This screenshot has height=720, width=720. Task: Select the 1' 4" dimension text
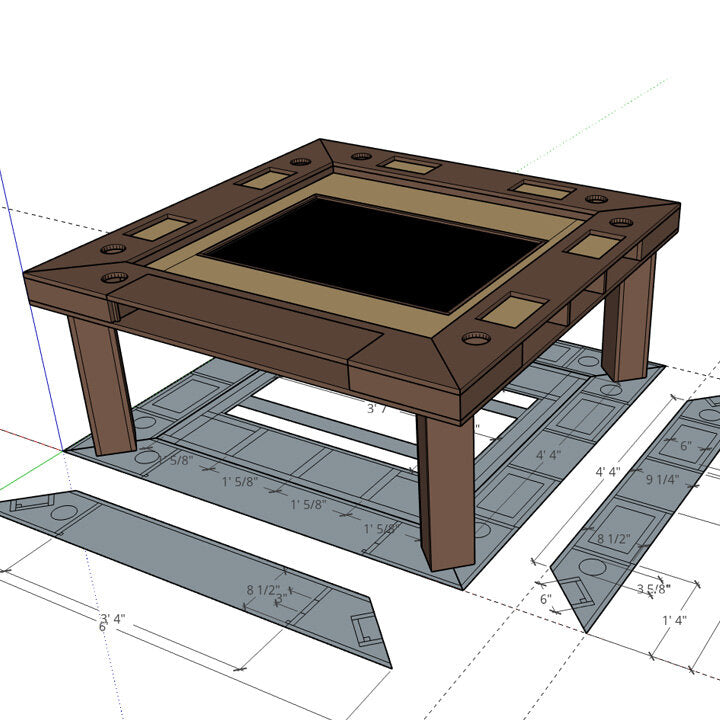pyautogui.click(x=675, y=620)
